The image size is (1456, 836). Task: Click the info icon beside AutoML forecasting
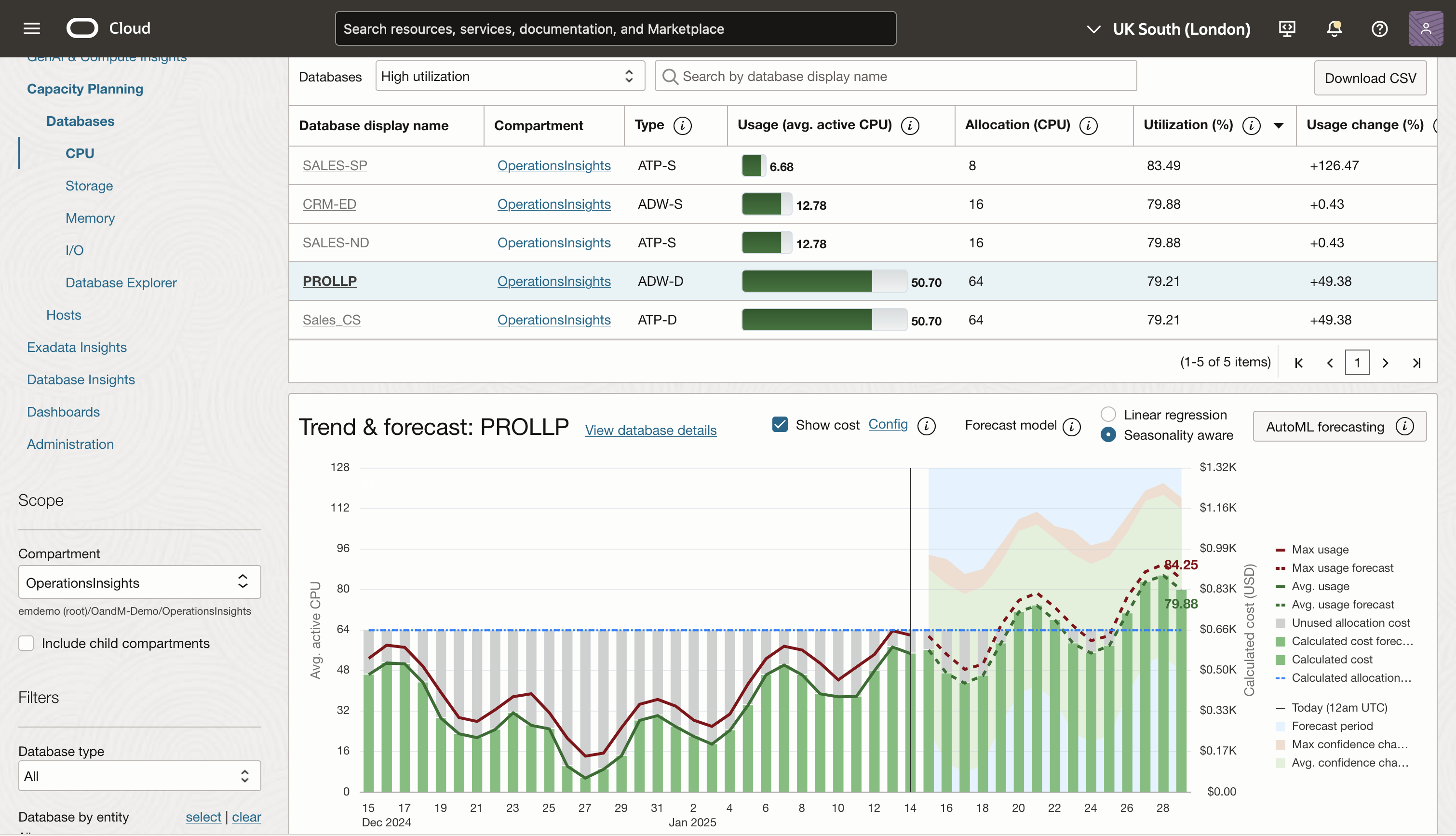(1405, 426)
